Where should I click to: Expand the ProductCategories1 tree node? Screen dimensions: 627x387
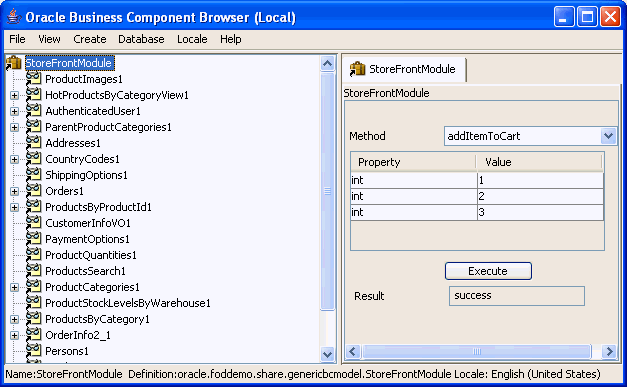[x=14, y=287]
